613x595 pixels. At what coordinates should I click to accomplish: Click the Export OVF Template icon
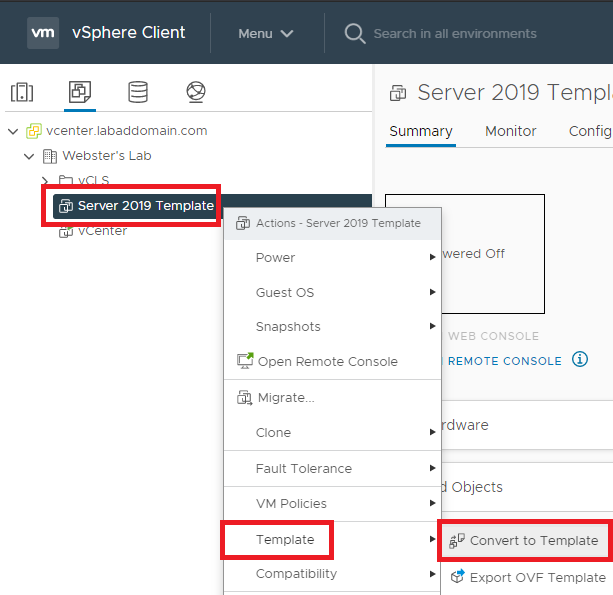click(x=458, y=577)
